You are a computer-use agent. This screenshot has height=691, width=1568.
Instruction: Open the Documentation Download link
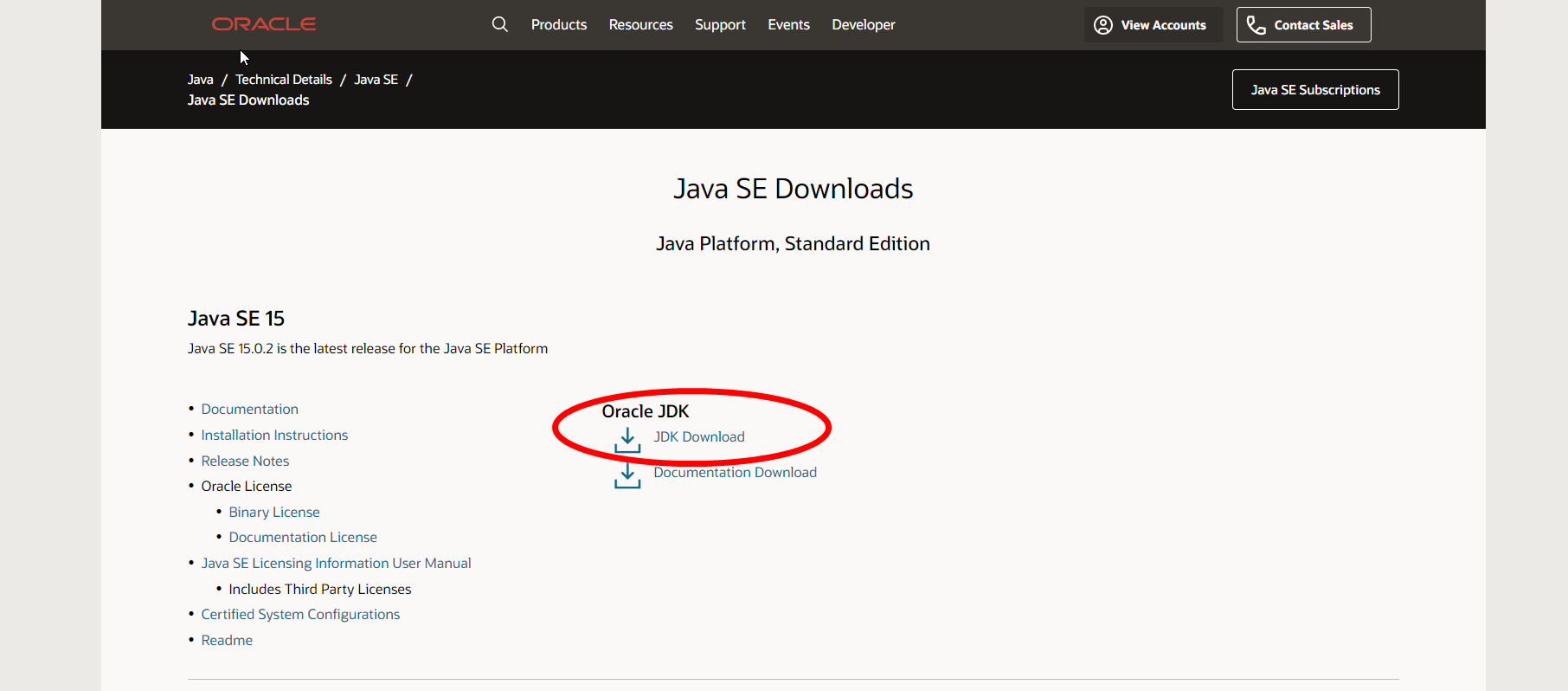pos(735,472)
